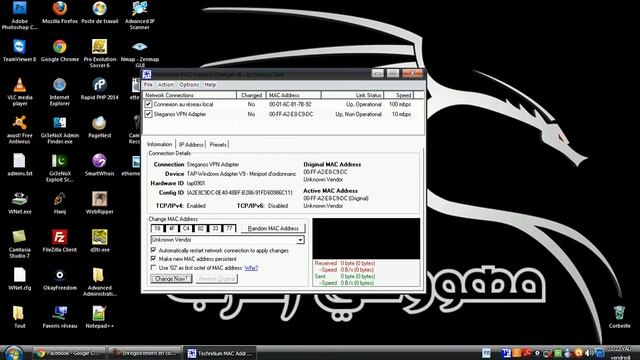Open Favoris réseau icon

[x=60, y=317]
